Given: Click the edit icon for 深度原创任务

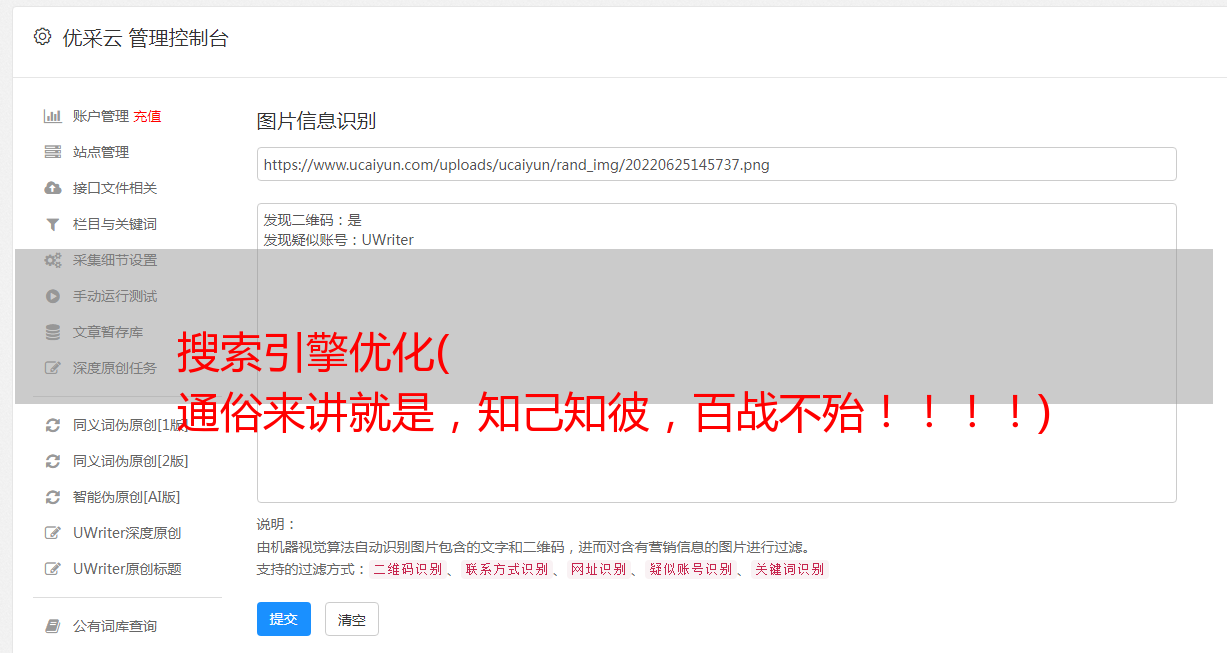Looking at the screenshot, I should [x=53, y=368].
